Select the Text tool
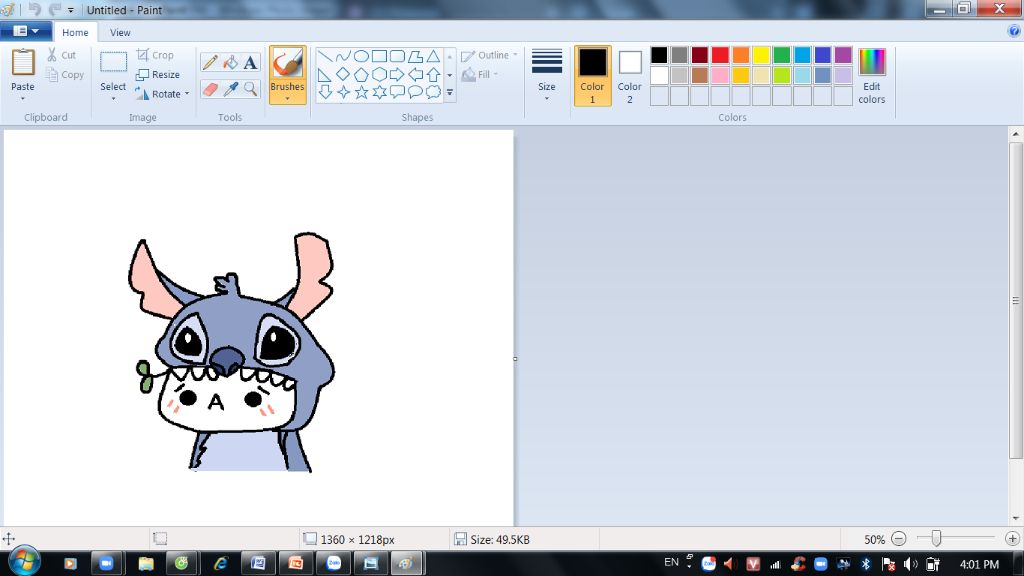This screenshot has width=1024, height=576. pyautogui.click(x=250, y=63)
